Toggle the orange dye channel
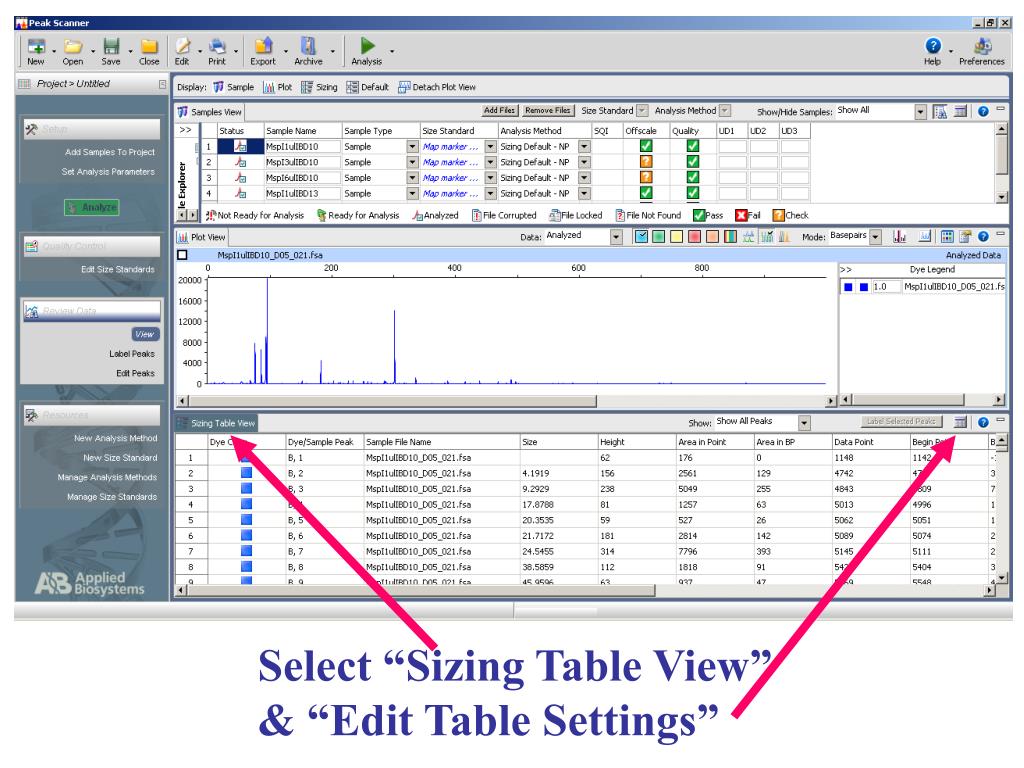 click(712, 237)
